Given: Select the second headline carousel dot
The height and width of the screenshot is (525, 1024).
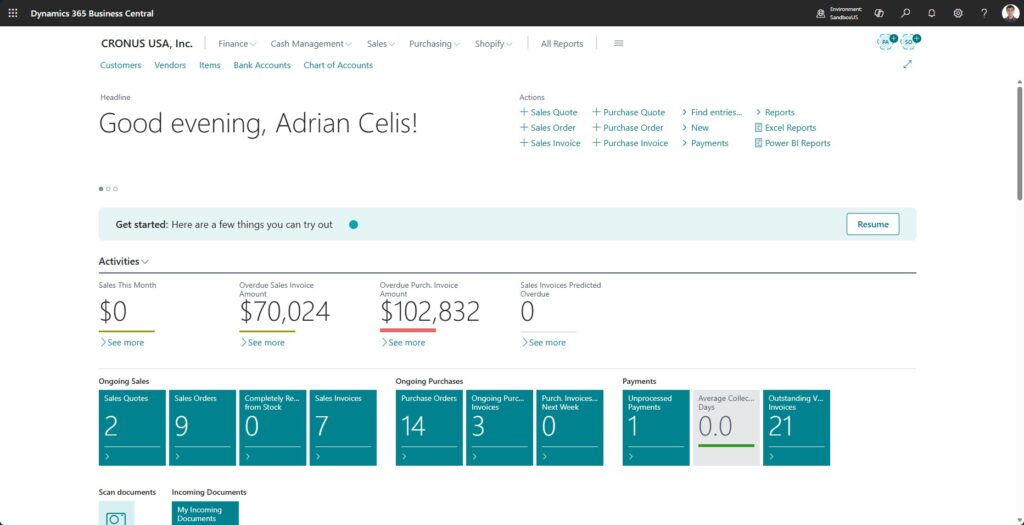Looking at the screenshot, I should [108, 188].
